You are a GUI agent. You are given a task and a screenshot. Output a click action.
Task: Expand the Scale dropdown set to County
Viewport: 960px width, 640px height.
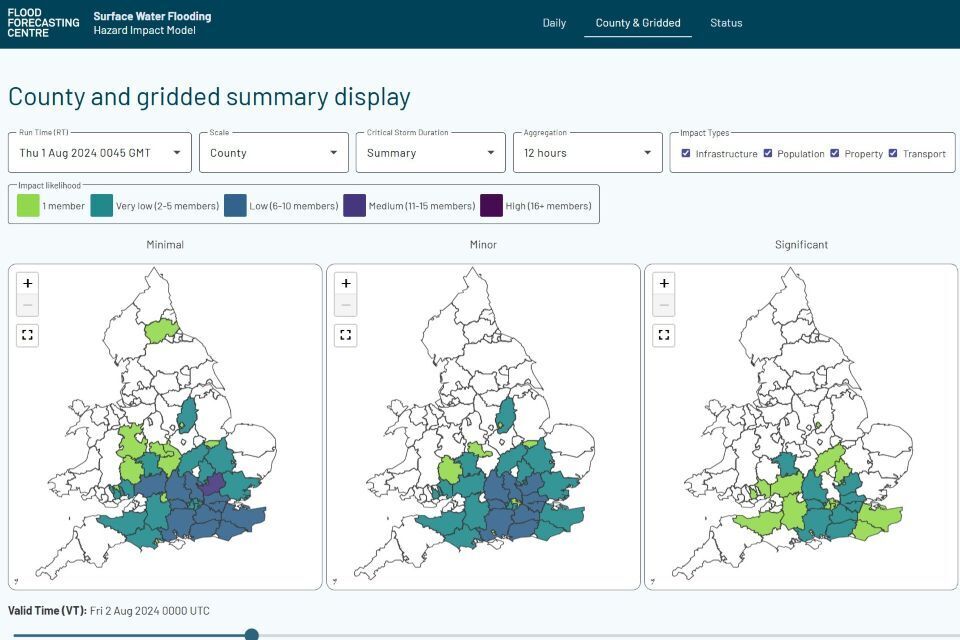pyautogui.click(x=273, y=153)
